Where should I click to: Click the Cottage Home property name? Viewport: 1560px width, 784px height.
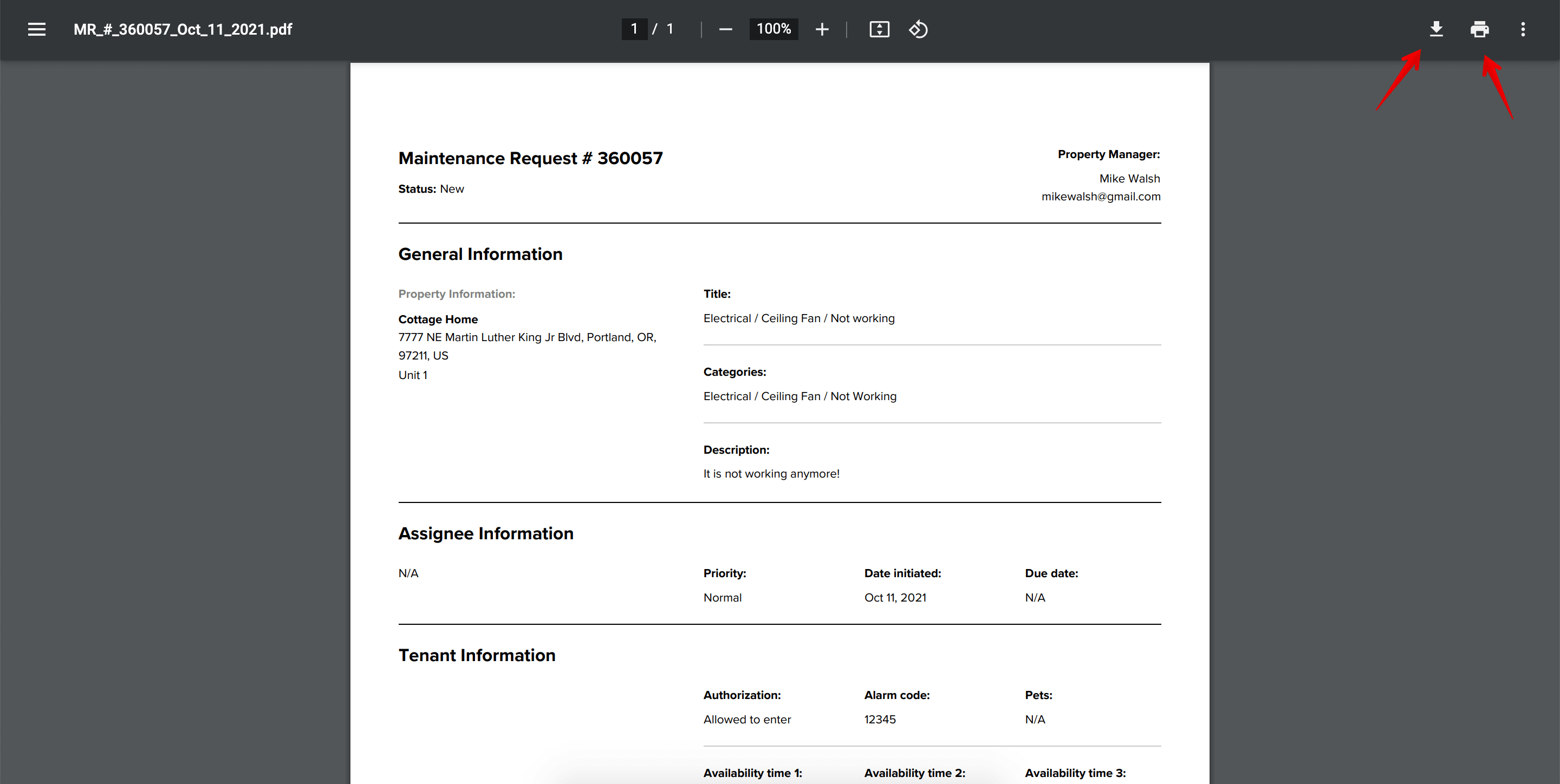pyautogui.click(x=437, y=319)
